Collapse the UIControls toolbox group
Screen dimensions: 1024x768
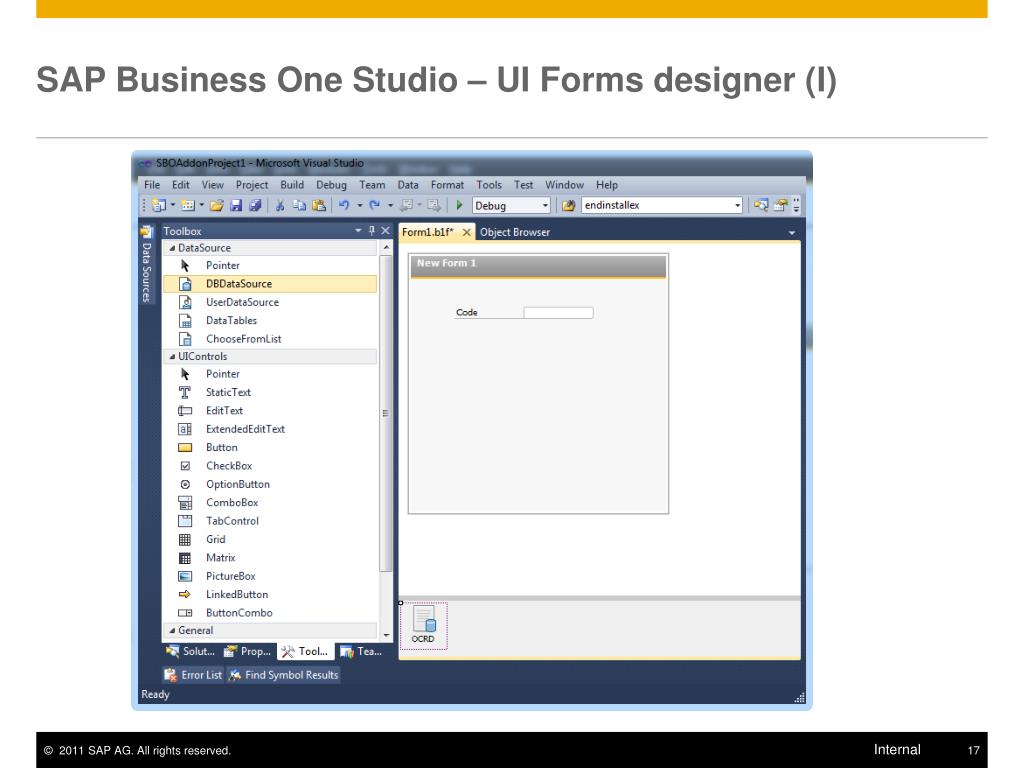coord(172,357)
